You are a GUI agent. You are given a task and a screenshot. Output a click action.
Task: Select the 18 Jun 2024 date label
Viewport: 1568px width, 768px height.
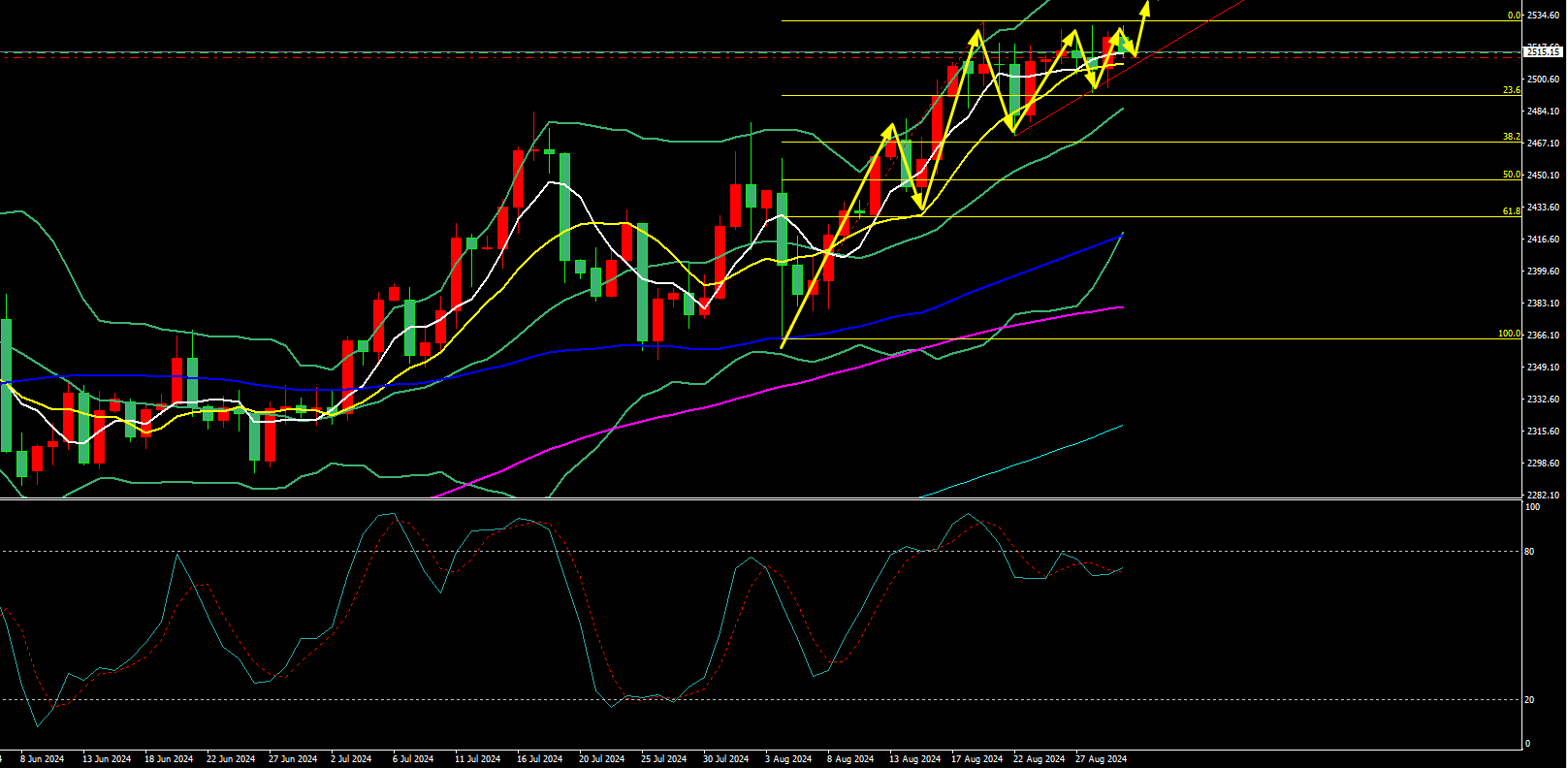(169, 759)
